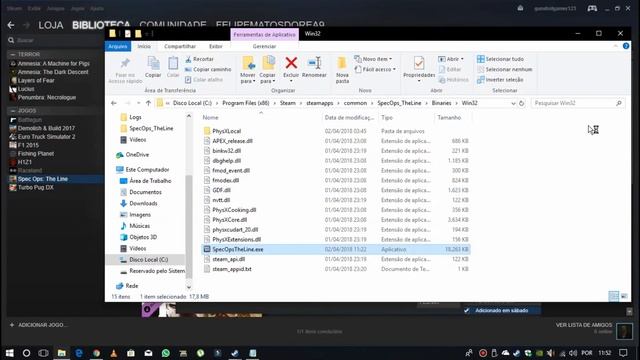Click the Colar ribbon icon
The image size is (640, 360).
(x=173, y=67)
